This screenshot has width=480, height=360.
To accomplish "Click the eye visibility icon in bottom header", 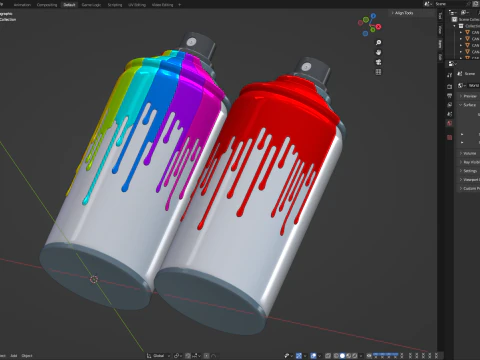I will coord(369,355).
